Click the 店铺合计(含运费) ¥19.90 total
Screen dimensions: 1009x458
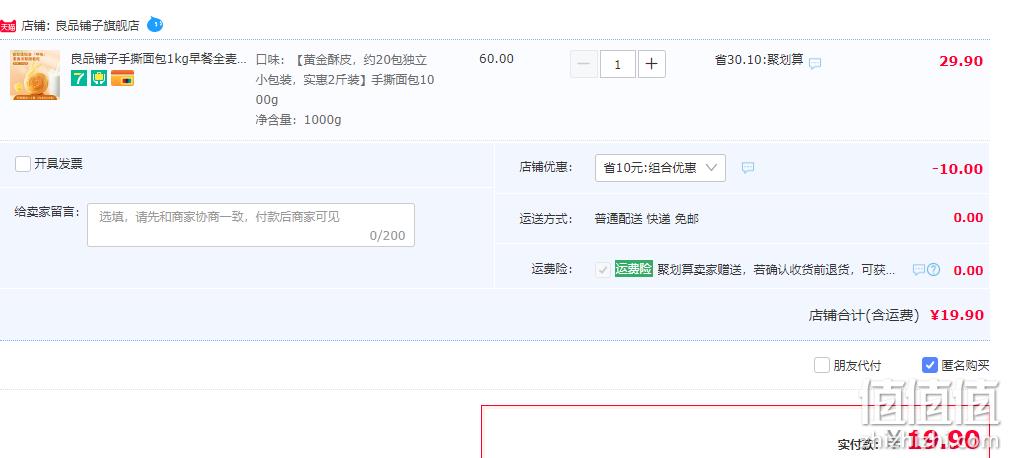[896, 315]
